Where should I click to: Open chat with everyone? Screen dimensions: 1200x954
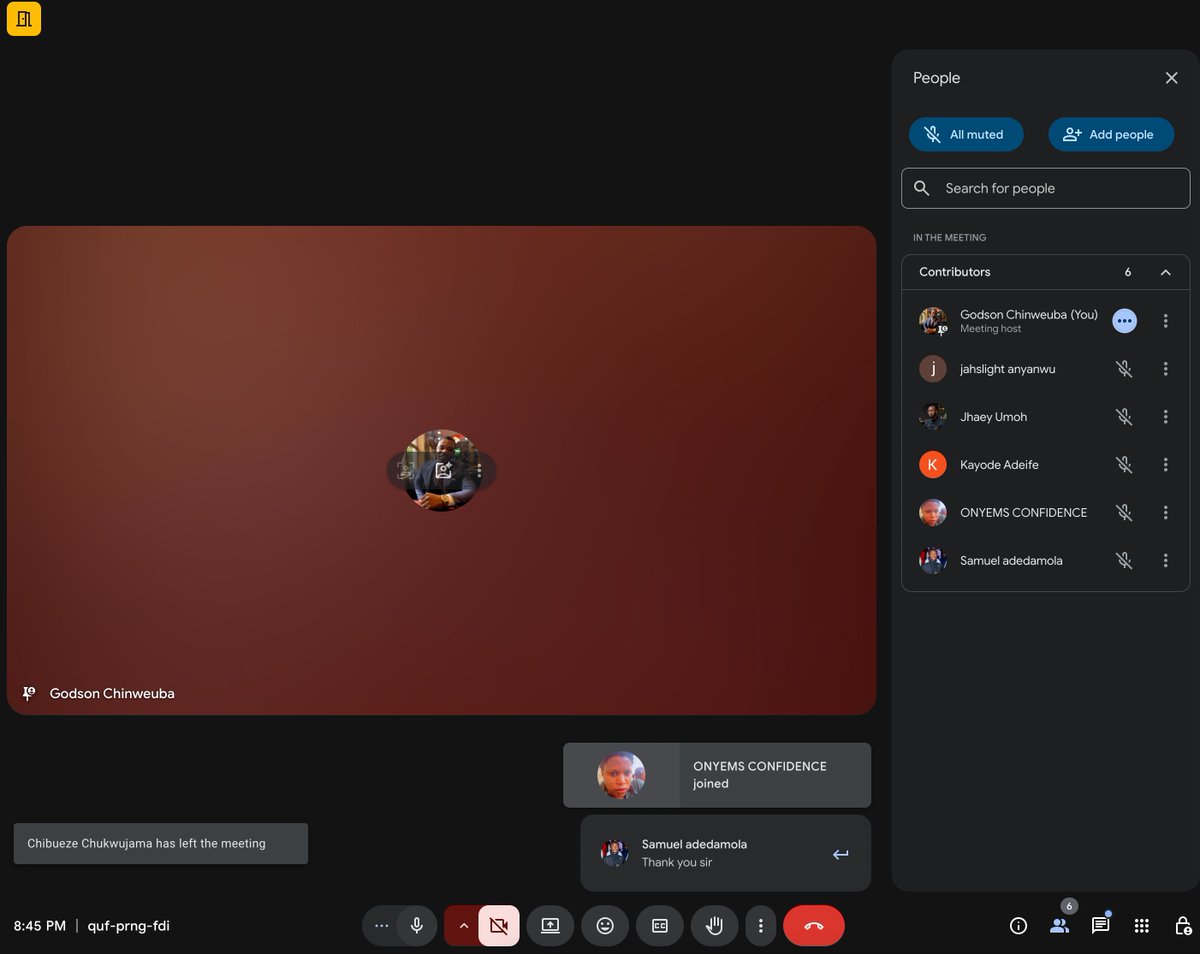tap(1100, 926)
